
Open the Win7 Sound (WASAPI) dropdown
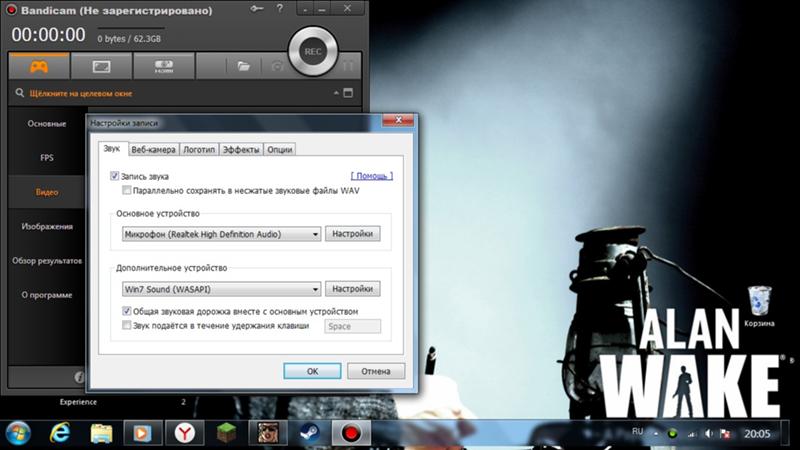(x=221, y=289)
